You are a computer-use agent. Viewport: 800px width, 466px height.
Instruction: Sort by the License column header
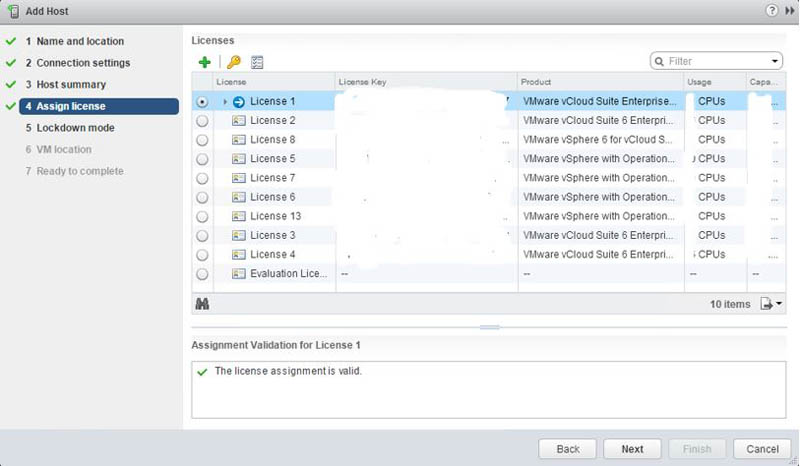274,82
